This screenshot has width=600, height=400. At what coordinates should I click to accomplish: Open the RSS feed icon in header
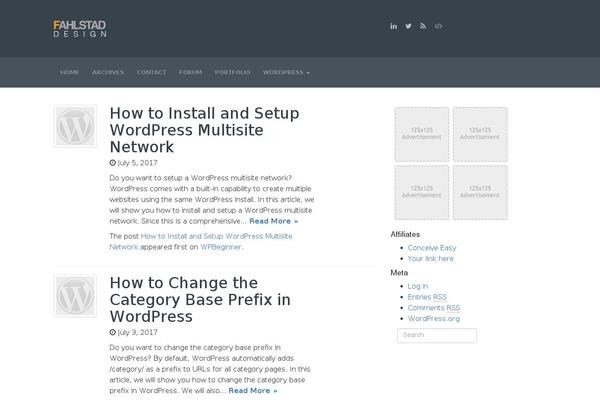click(x=423, y=26)
